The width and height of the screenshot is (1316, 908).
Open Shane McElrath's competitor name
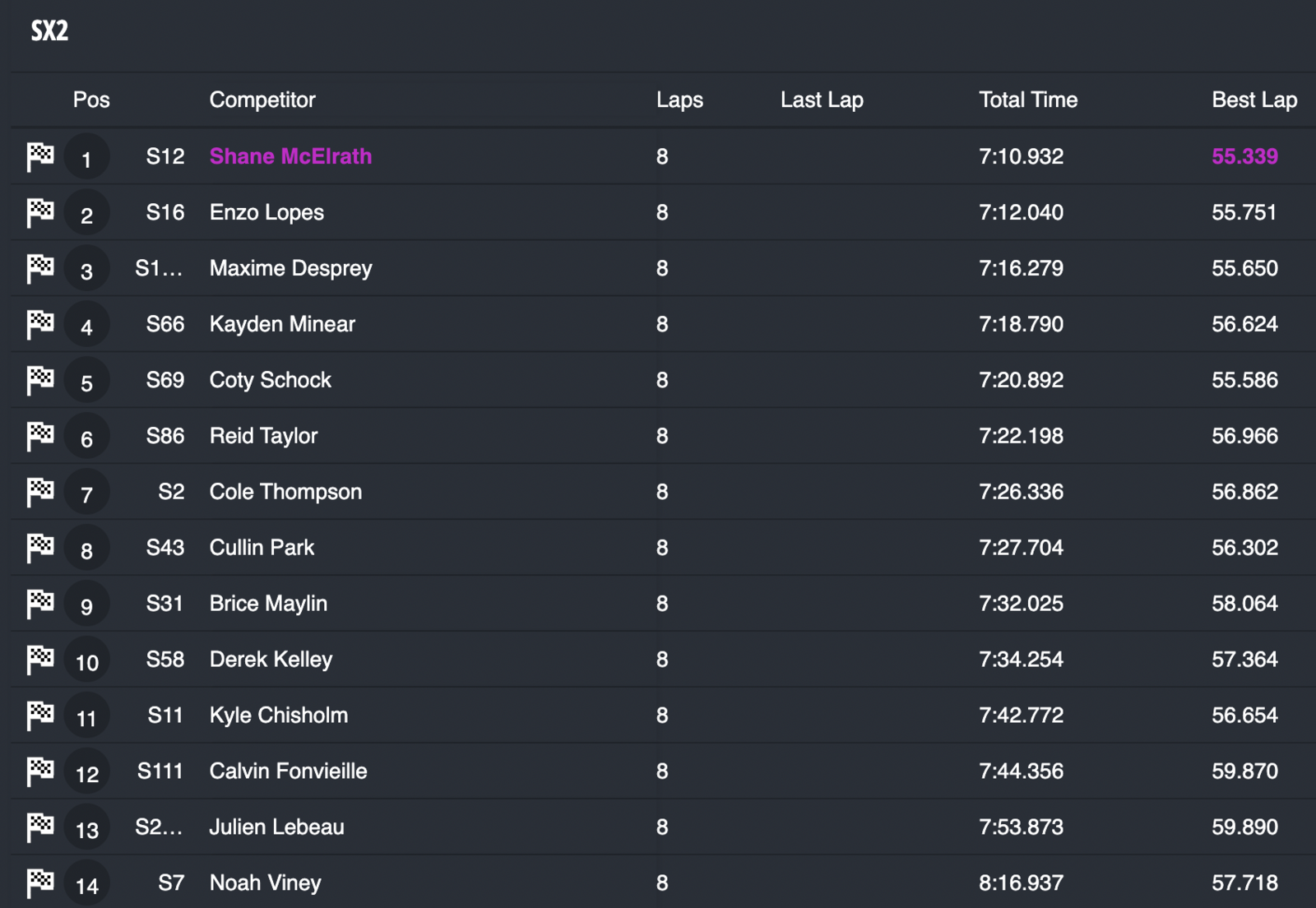pos(290,156)
